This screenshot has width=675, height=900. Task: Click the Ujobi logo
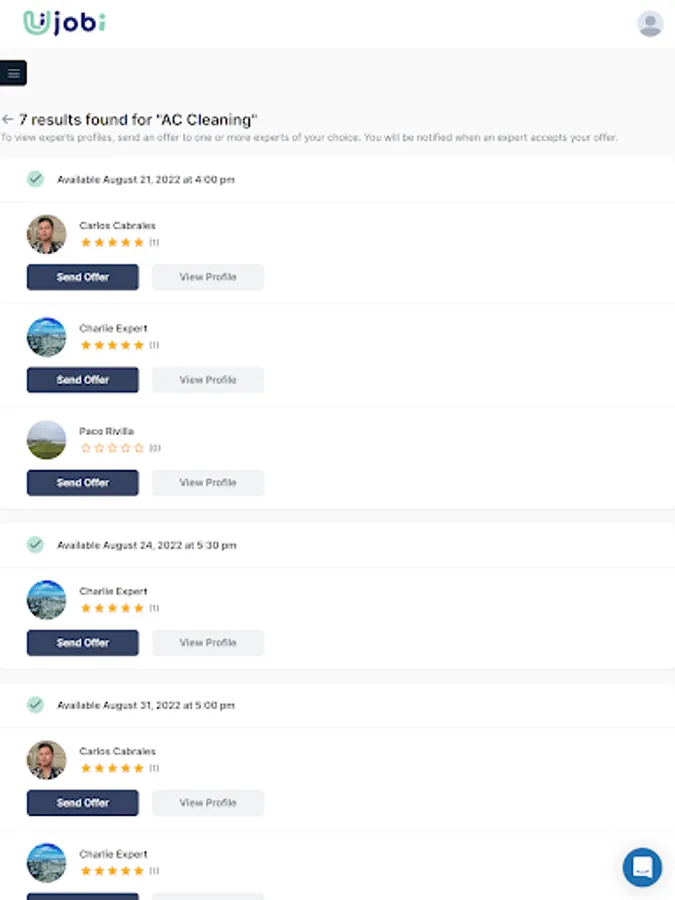[64, 23]
